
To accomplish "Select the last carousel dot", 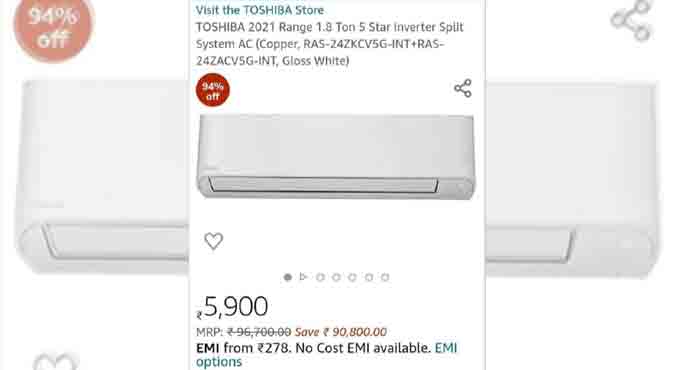I will (385, 277).
